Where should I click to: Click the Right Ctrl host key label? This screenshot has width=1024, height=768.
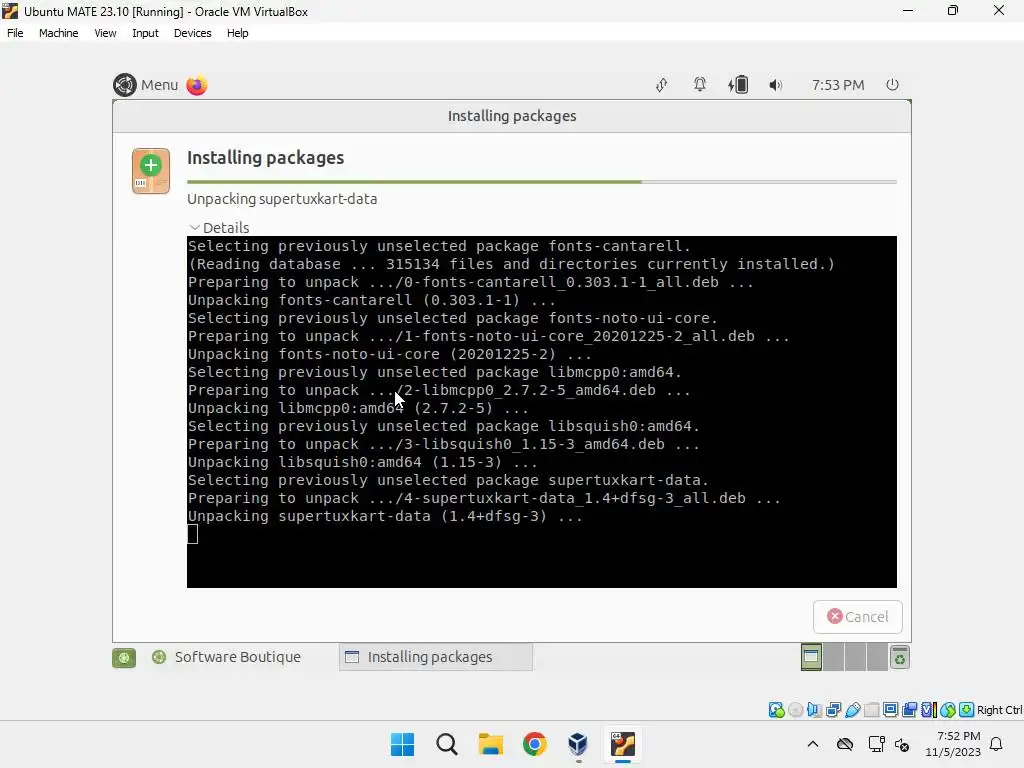[1000, 710]
